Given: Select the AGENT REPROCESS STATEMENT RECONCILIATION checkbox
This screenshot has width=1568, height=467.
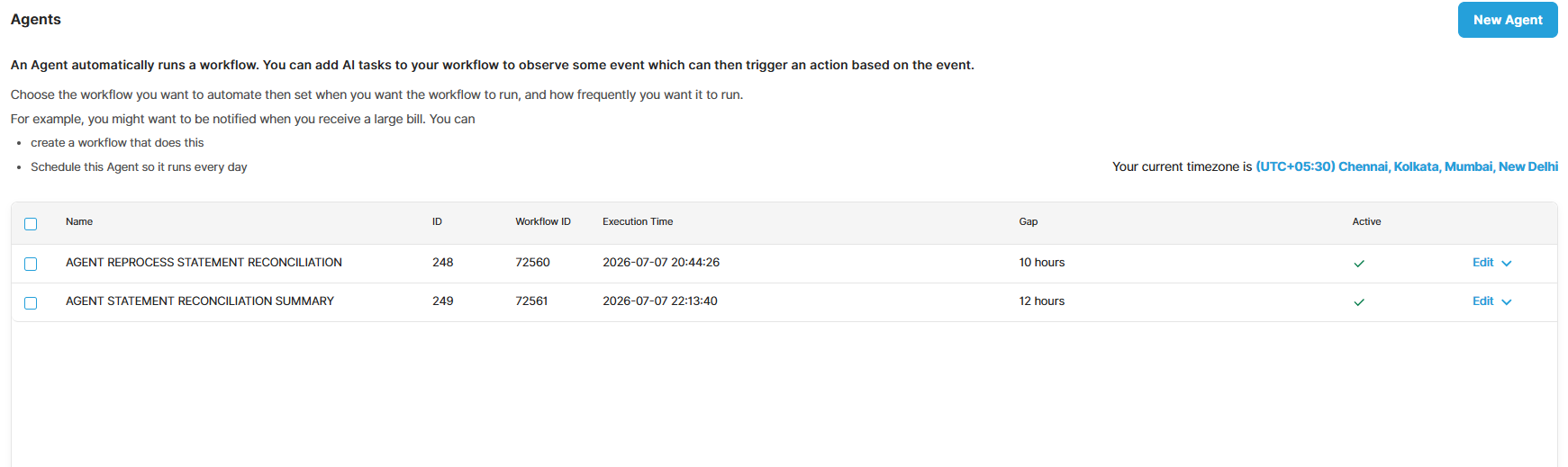Looking at the screenshot, I should point(31,264).
